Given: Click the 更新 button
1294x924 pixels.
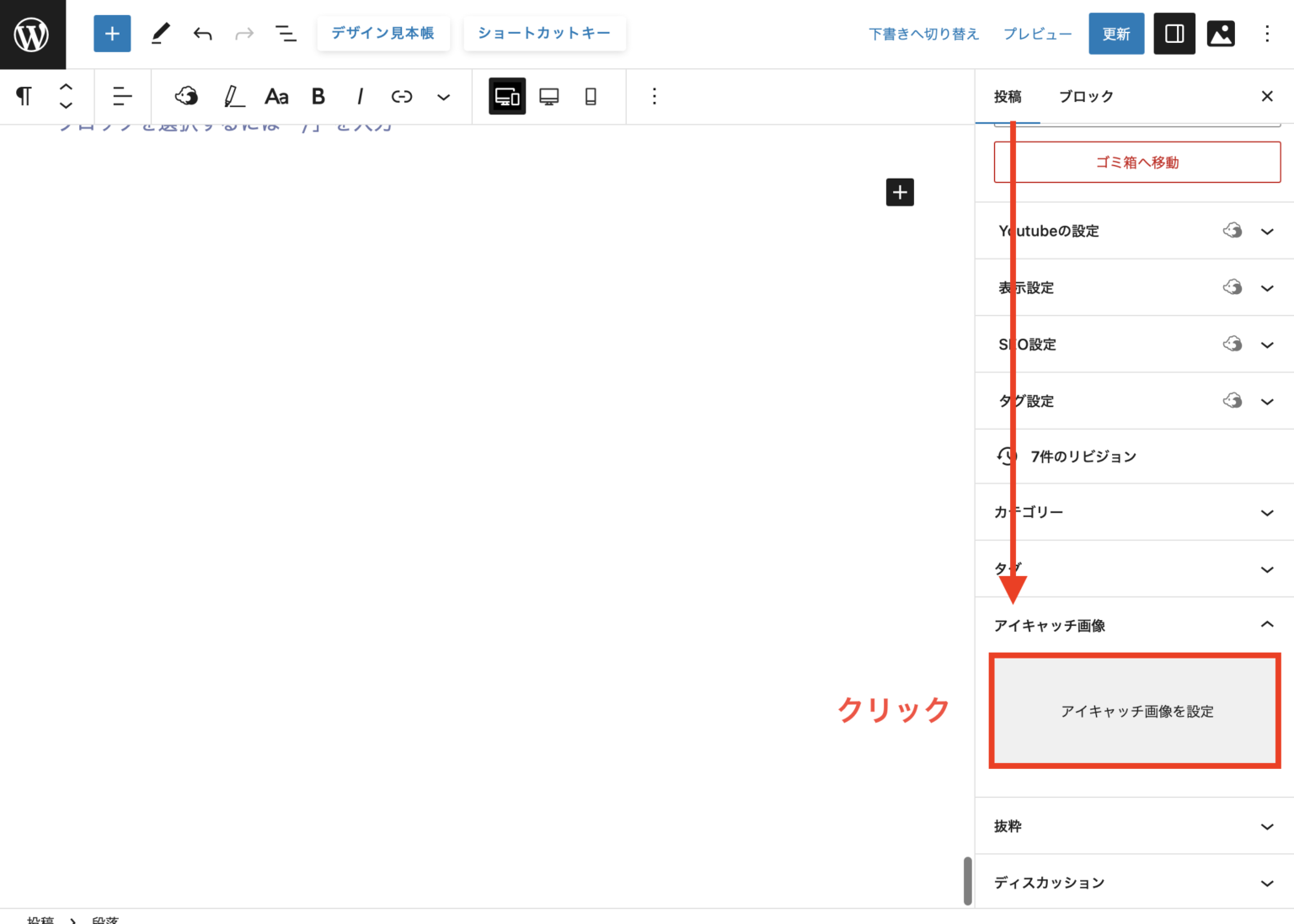Looking at the screenshot, I should 1115,35.
